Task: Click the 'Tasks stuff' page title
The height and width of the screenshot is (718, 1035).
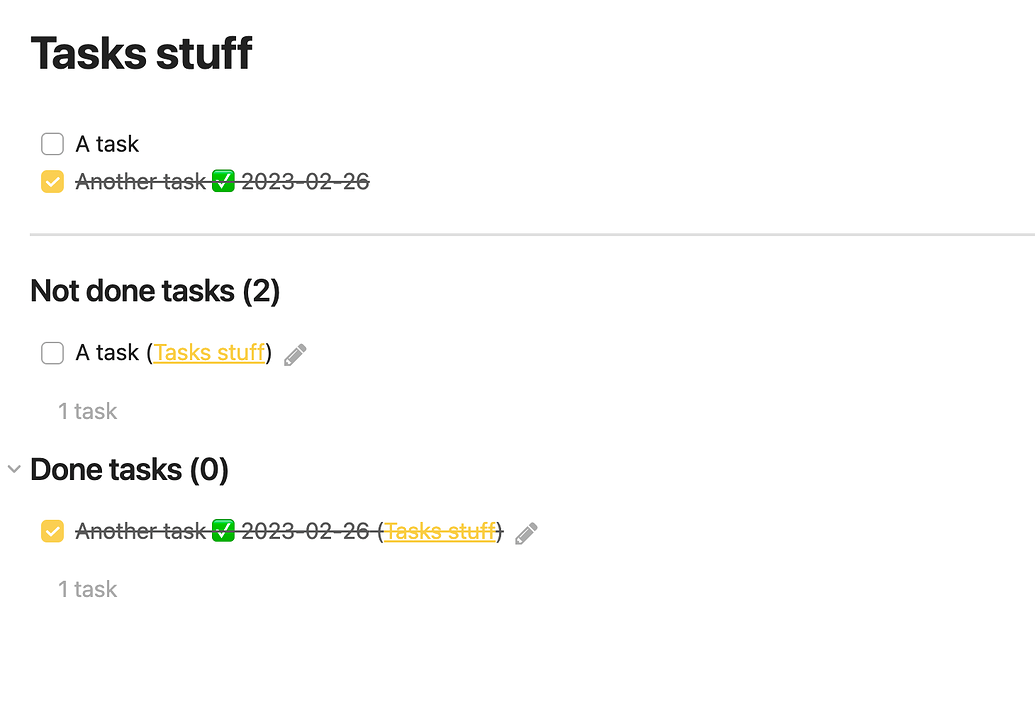Action: click(x=141, y=53)
